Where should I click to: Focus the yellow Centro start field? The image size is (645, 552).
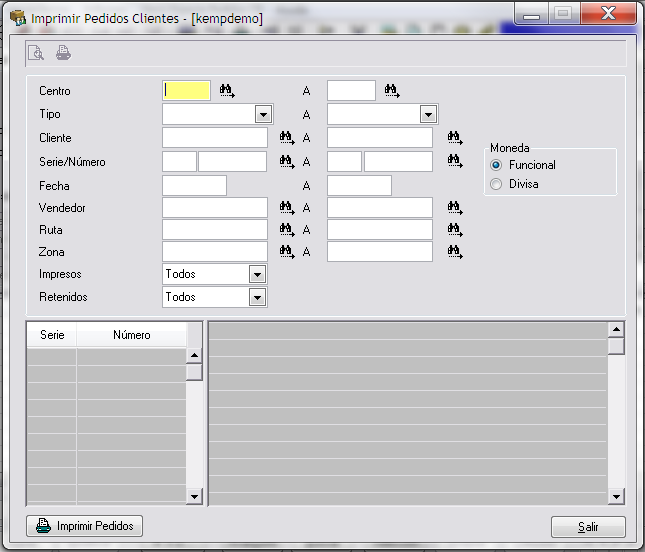186,90
